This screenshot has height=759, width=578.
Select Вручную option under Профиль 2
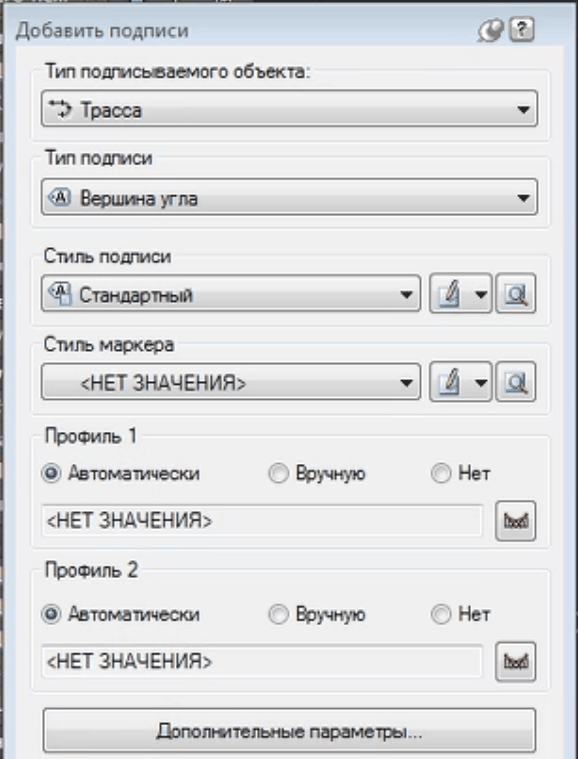click(x=317, y=614)
